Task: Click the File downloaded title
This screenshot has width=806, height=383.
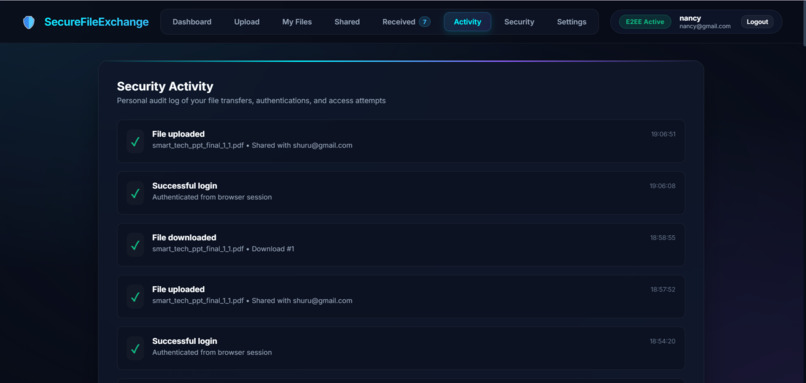Action: tap(184, 238)
